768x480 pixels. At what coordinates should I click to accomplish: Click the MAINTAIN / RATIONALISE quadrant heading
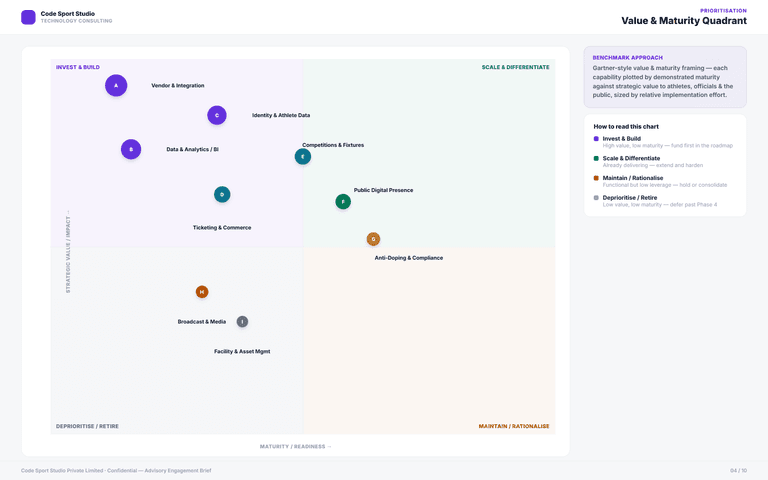pos(514,427)
